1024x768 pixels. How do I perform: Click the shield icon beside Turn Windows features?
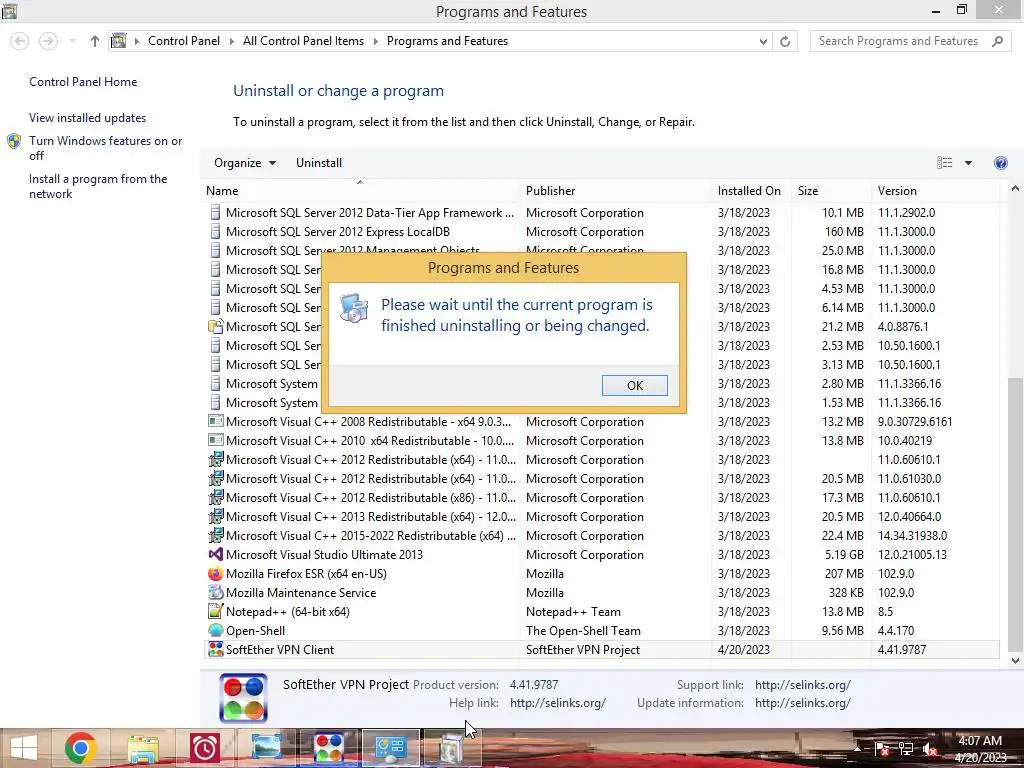coord(14,141)
